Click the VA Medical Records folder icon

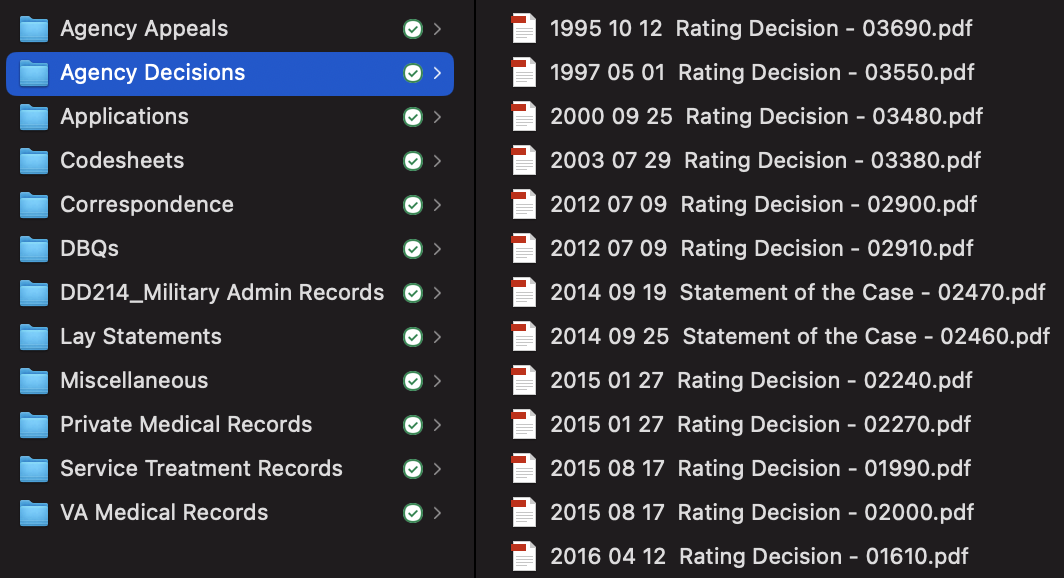pos(34,513)
